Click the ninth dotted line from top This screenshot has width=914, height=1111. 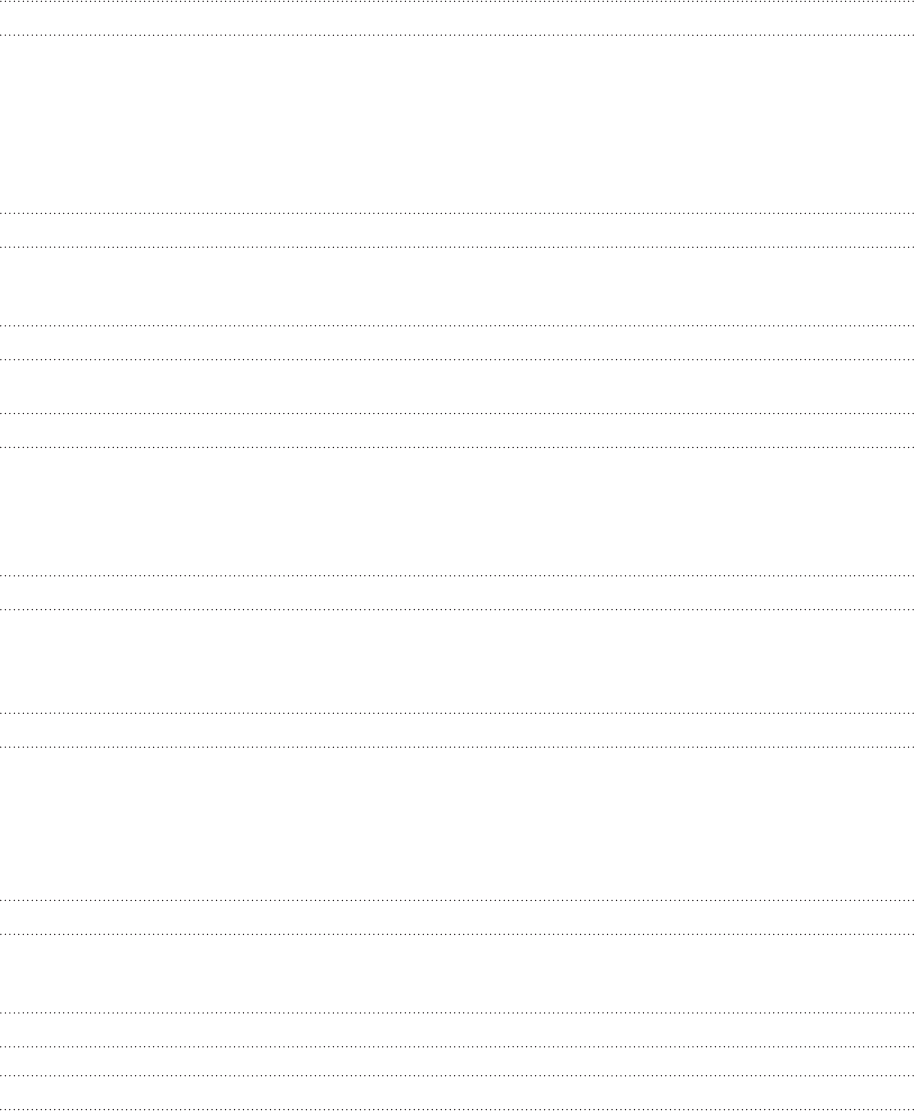point(457,575)
